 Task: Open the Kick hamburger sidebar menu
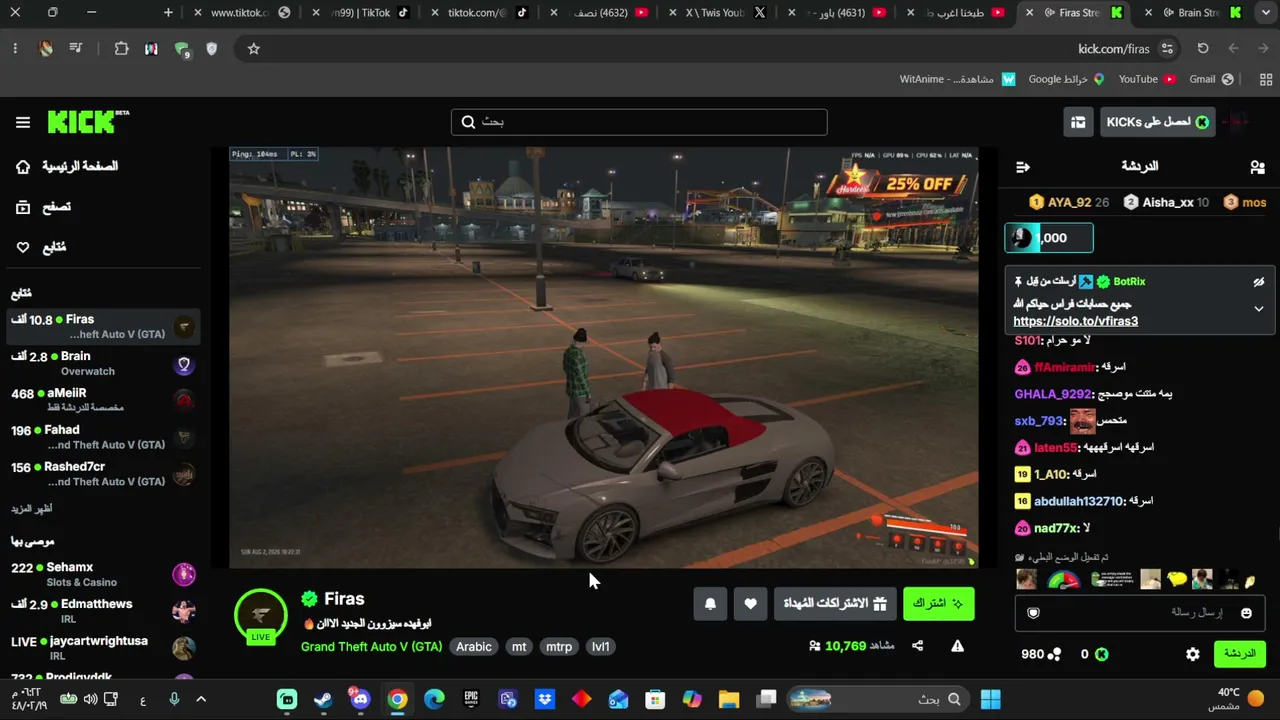click(x=23, y=122)
